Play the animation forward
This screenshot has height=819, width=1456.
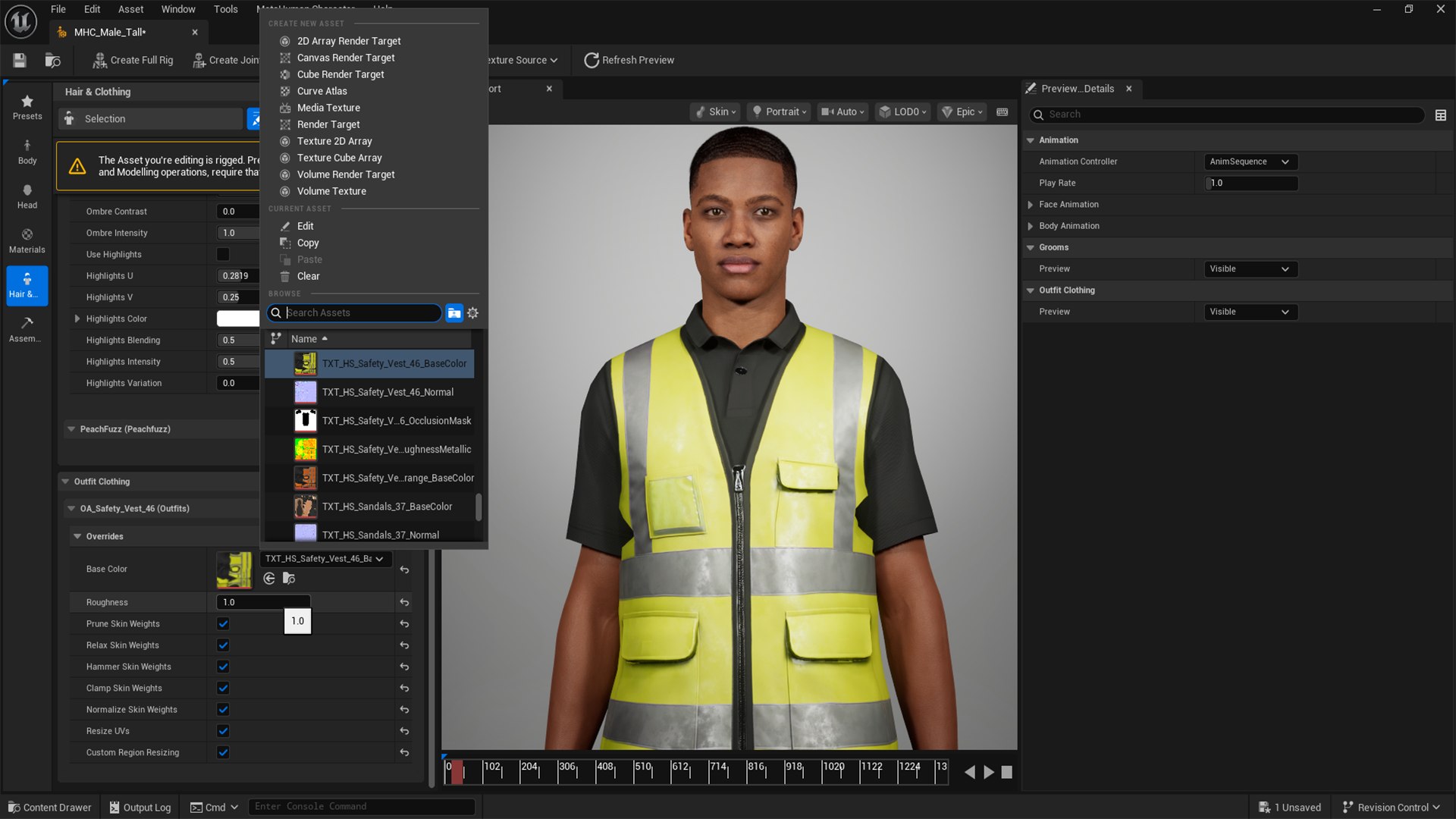click(x=989, y=772)
